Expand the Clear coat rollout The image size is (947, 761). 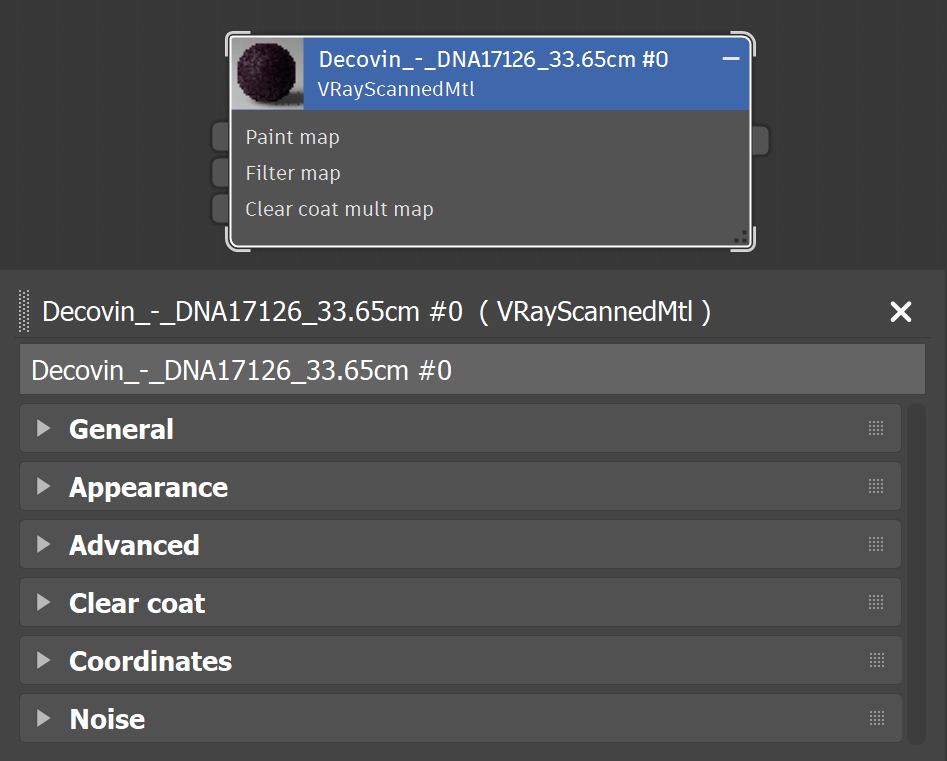pyautogui.click(x=43, y=602)
